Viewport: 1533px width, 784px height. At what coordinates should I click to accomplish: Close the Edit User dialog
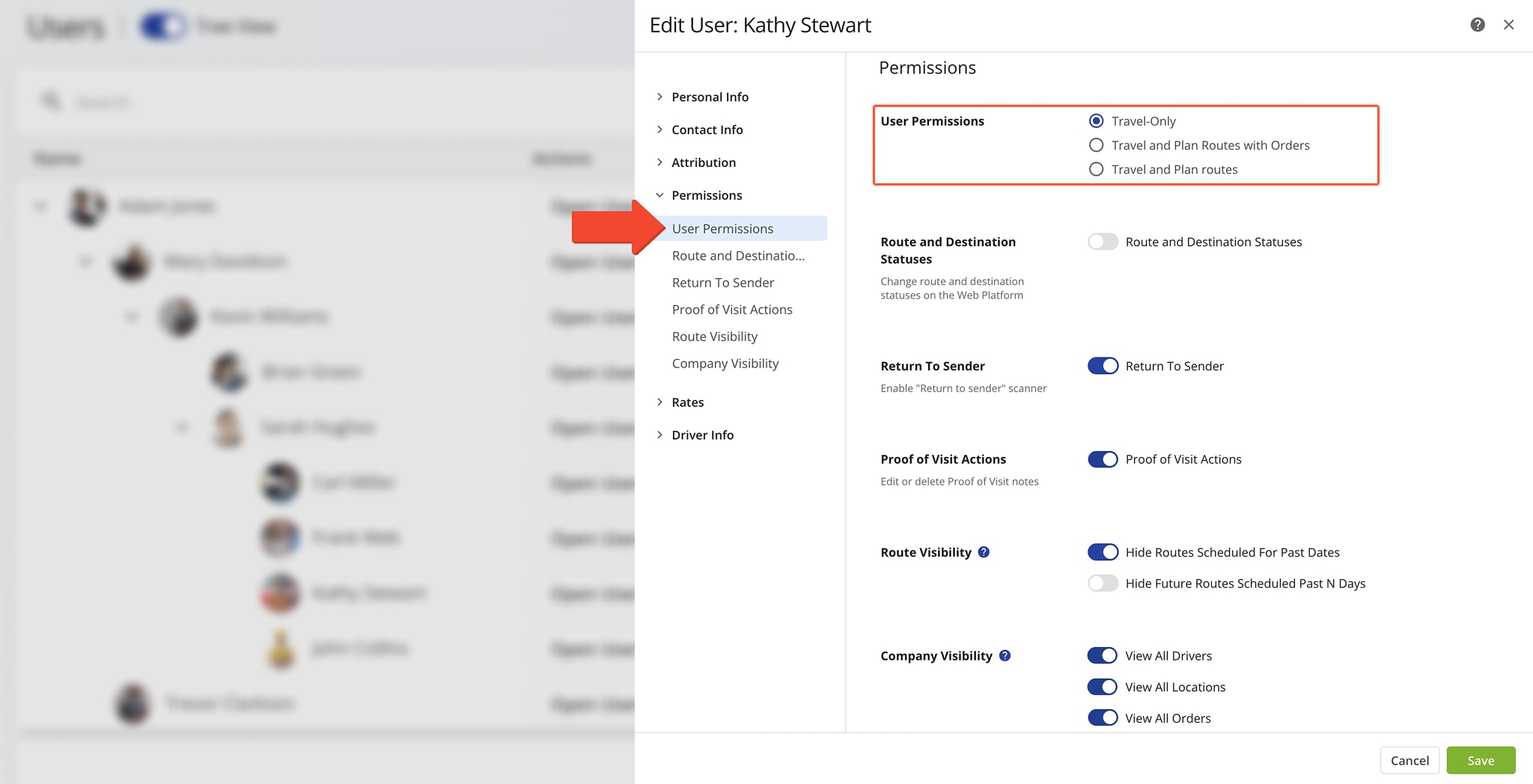tap(1509, 25)
